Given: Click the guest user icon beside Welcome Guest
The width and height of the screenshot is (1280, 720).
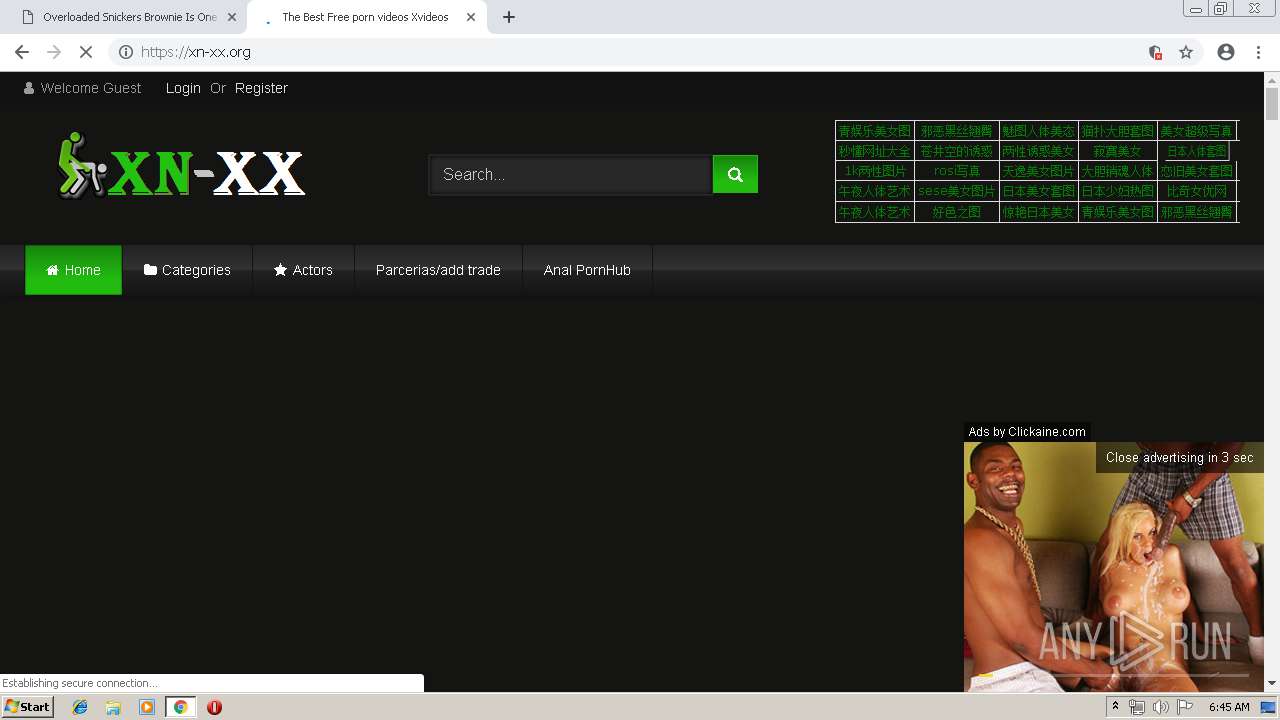Looking at the screenshot, I should [x=29, y=88].
